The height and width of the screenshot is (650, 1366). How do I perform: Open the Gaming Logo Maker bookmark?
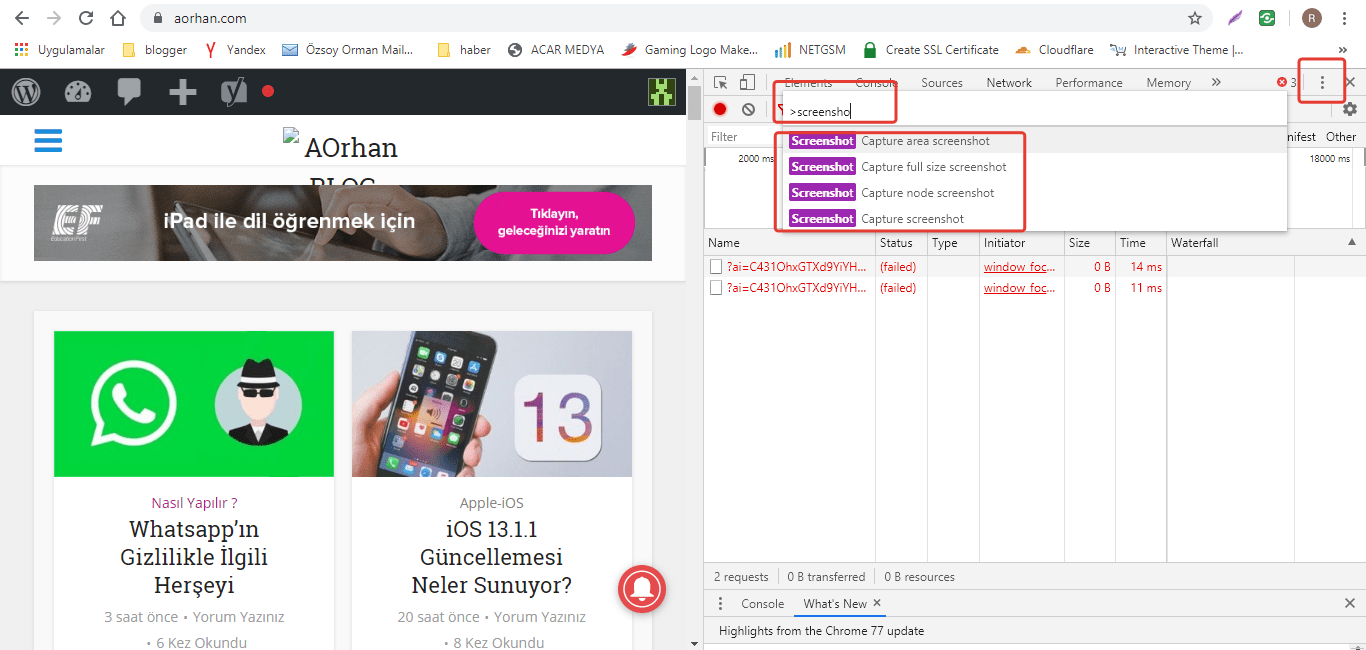[x=690, y=50]
